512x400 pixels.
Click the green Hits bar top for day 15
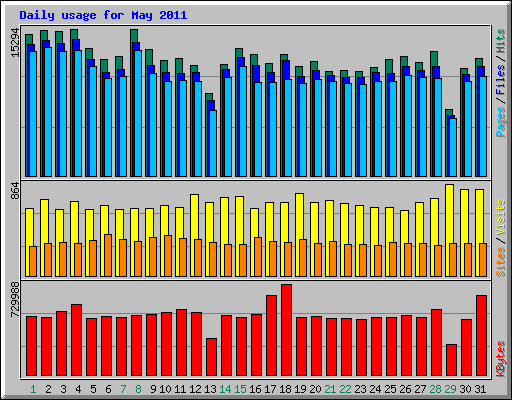(239, 53)
